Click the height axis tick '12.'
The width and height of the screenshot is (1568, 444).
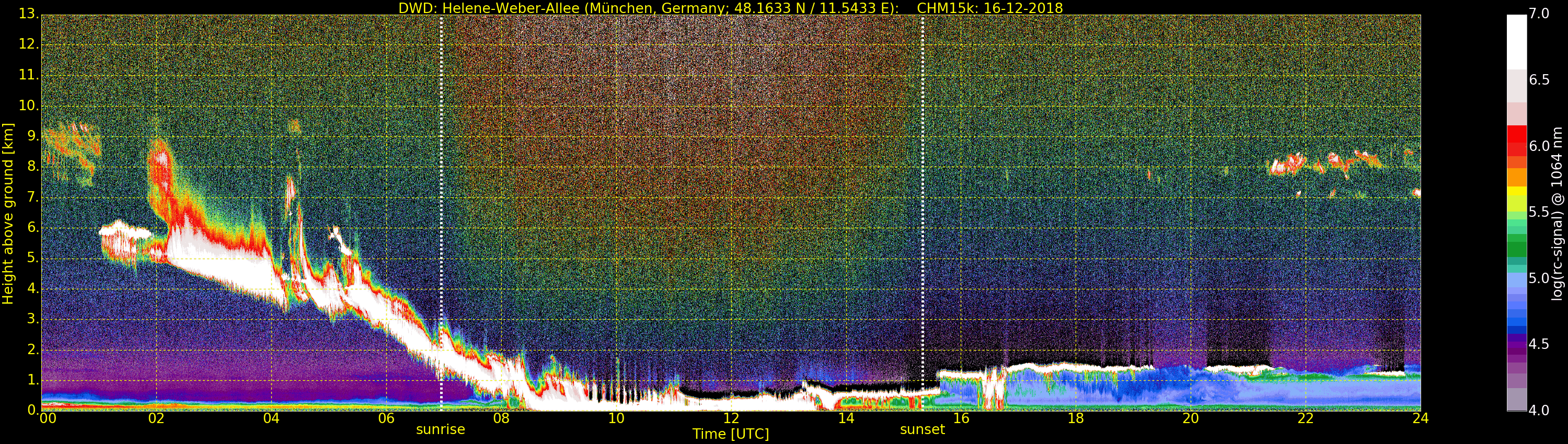[x=29, y=44]
